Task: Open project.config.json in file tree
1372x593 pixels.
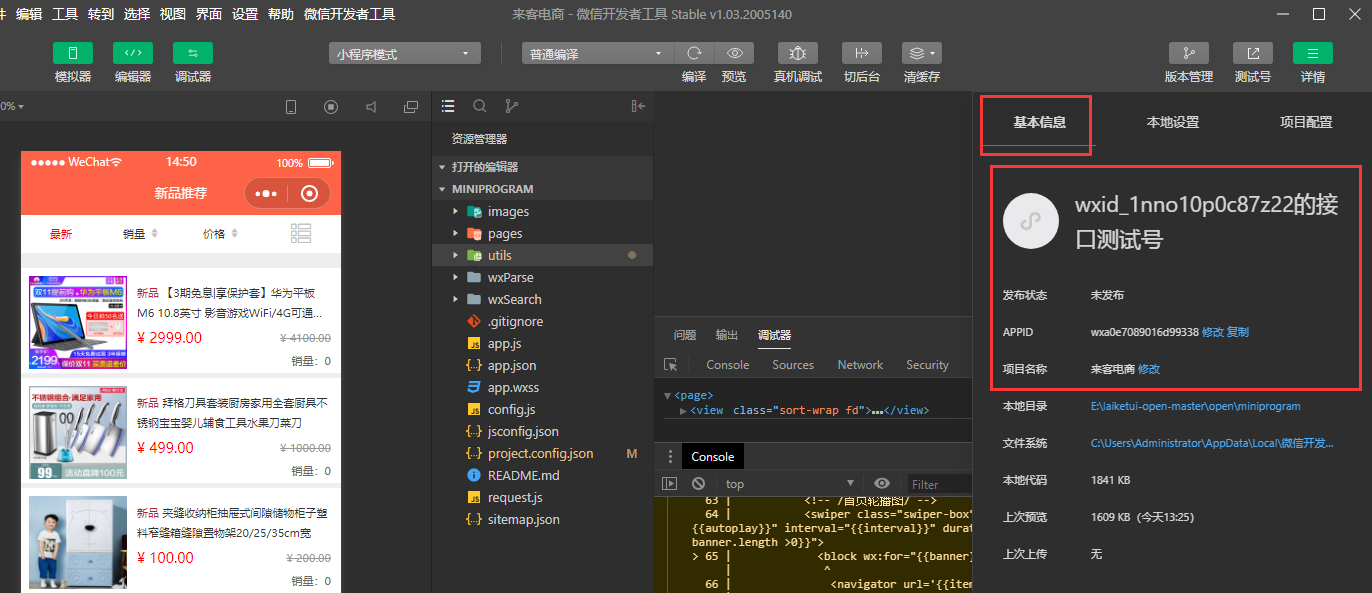Action: click(542, 453)
